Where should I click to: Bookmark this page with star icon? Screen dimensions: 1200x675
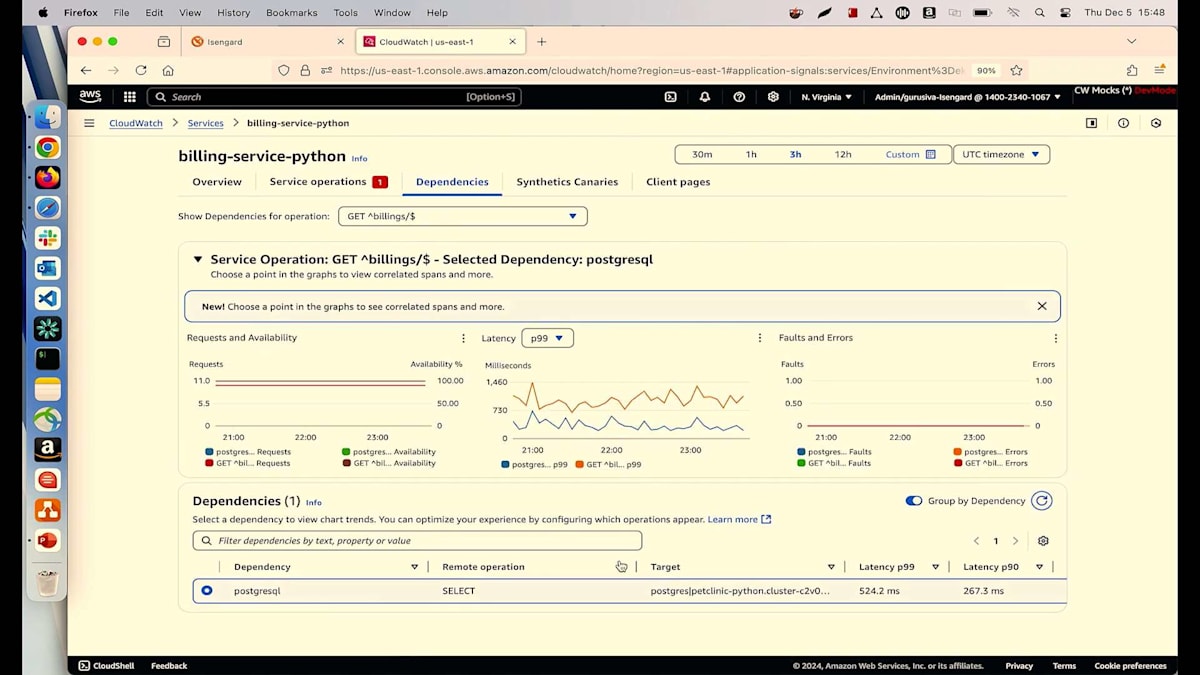(1016, 70)
